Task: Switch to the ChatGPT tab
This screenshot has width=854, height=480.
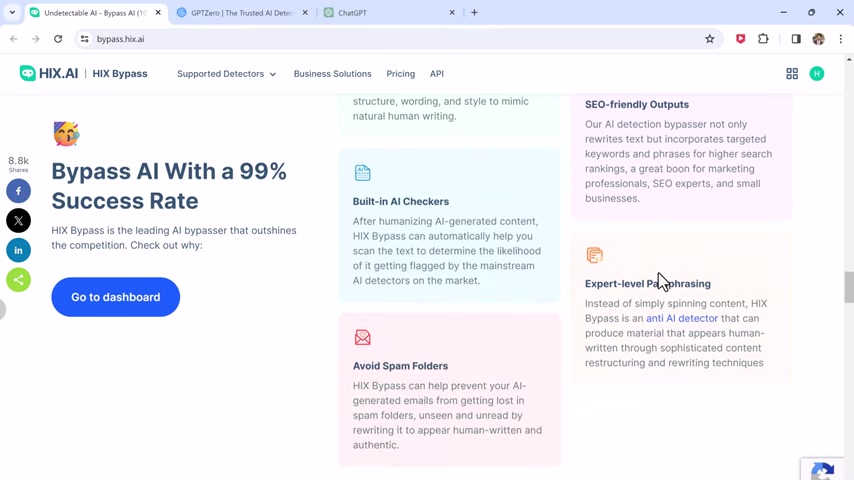Action: pyautogui.click(x=388, y=13)
